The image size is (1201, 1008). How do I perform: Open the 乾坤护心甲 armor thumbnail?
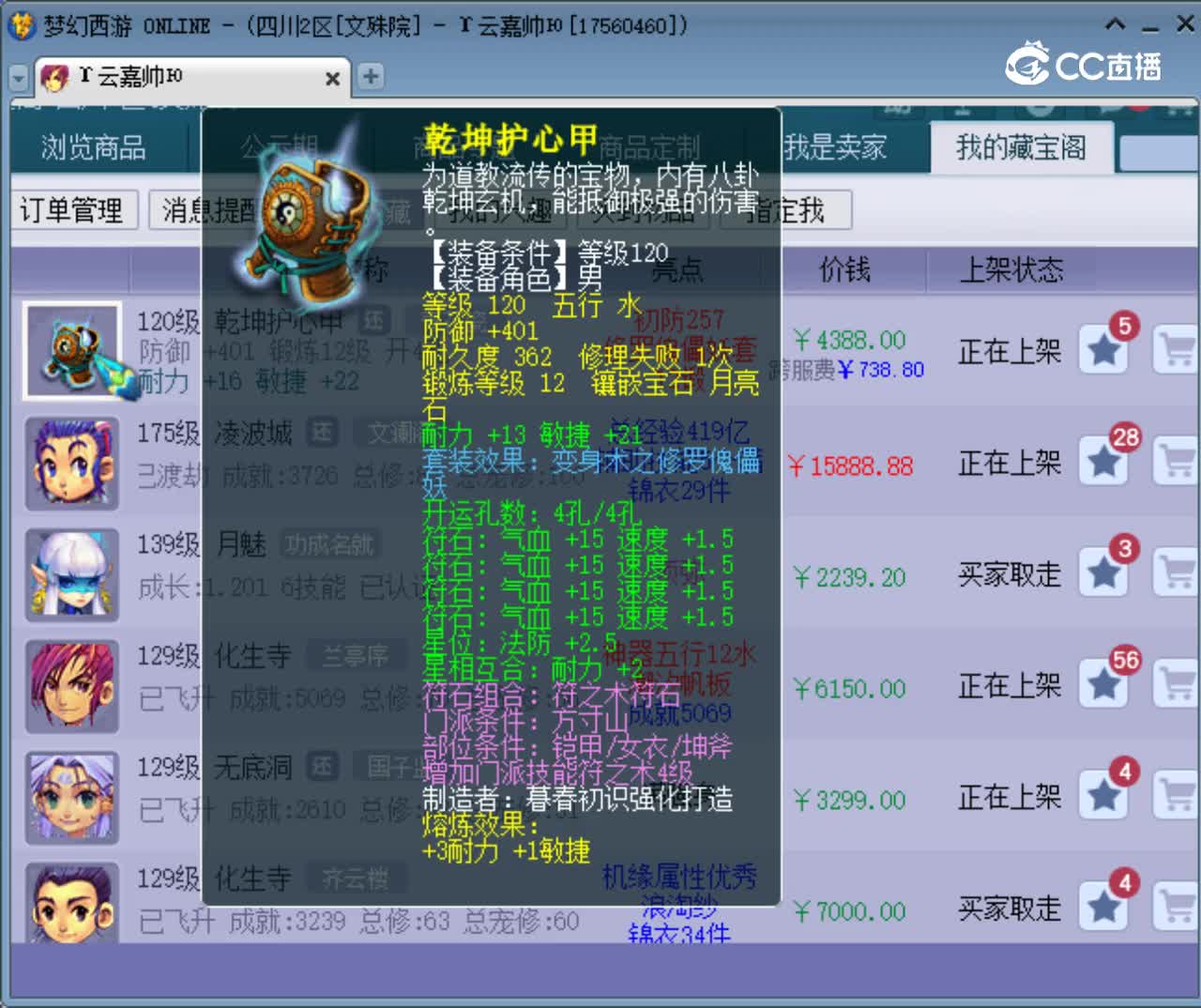click(72, 351)
